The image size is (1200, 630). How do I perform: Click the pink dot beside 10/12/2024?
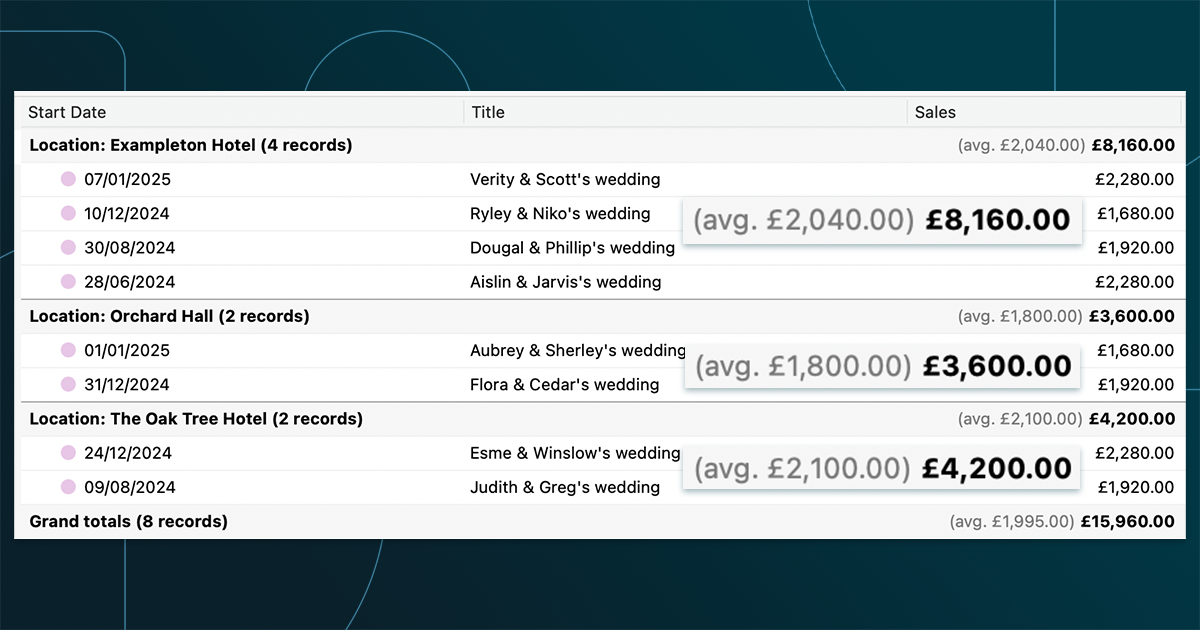point(68,214)
